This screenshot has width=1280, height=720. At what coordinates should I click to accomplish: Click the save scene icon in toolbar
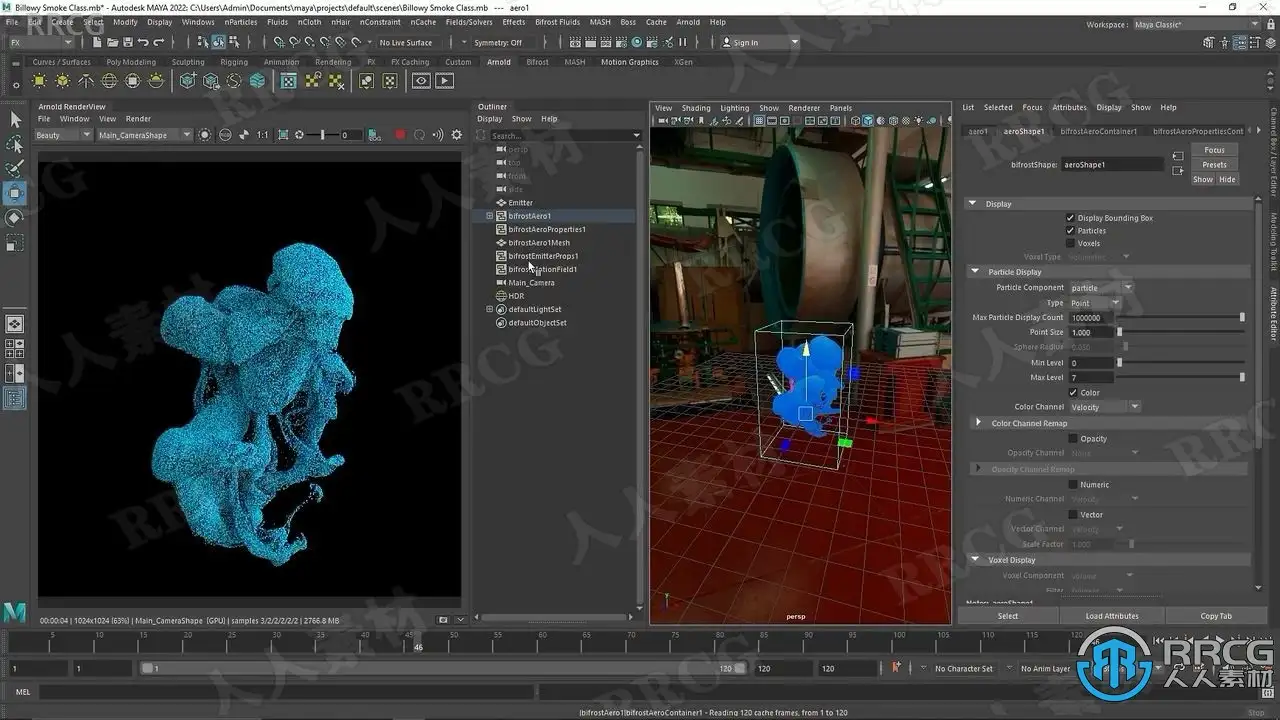127,42
